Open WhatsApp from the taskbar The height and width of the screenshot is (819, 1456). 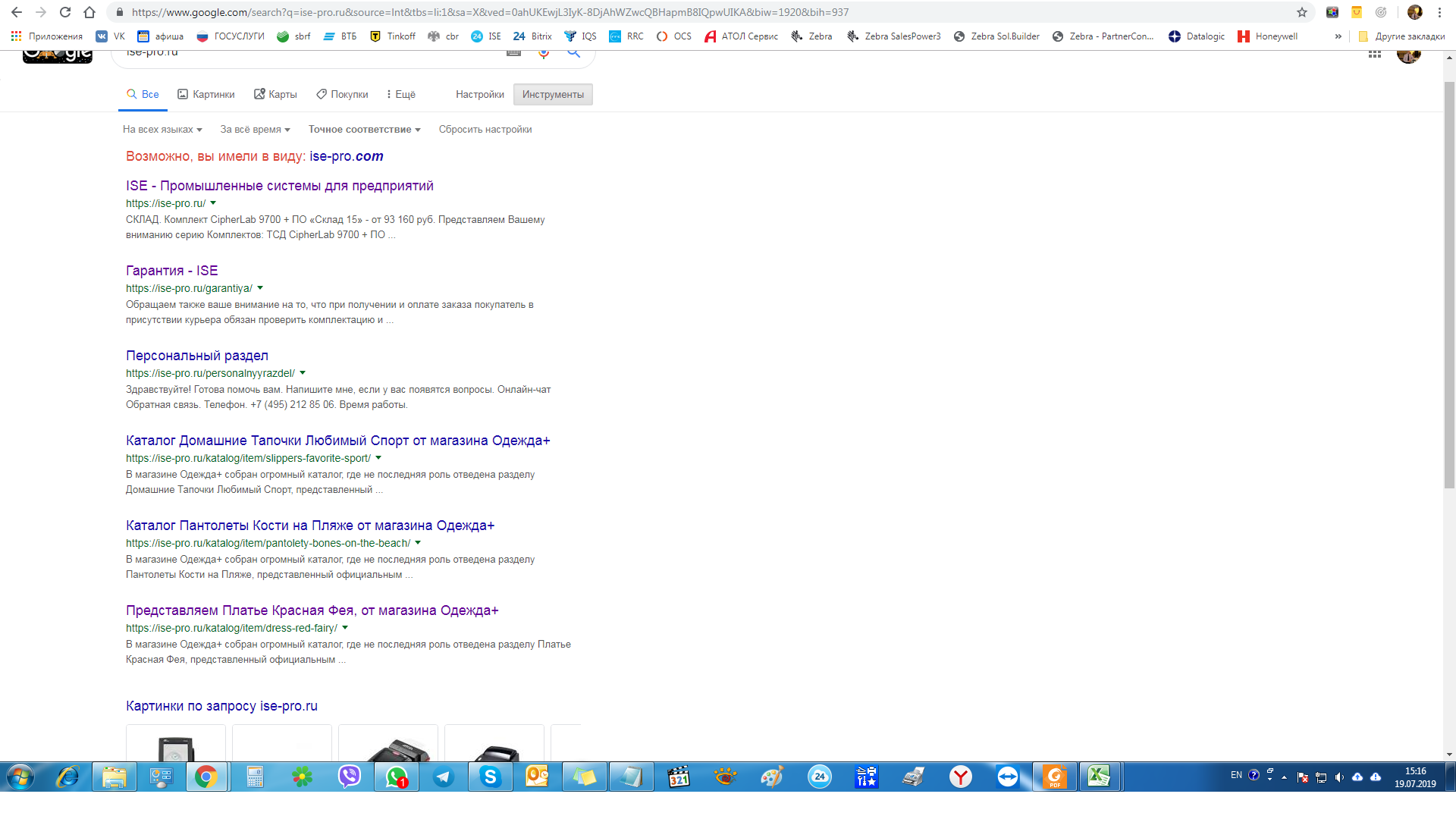tap(397, 777)
